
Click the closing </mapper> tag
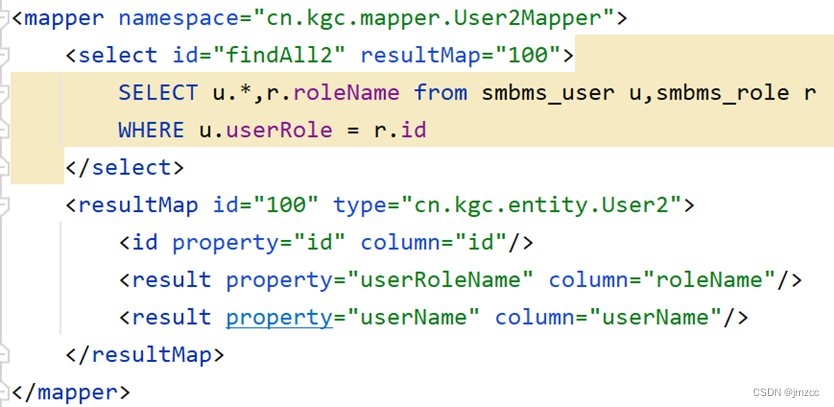coord(71,392)
